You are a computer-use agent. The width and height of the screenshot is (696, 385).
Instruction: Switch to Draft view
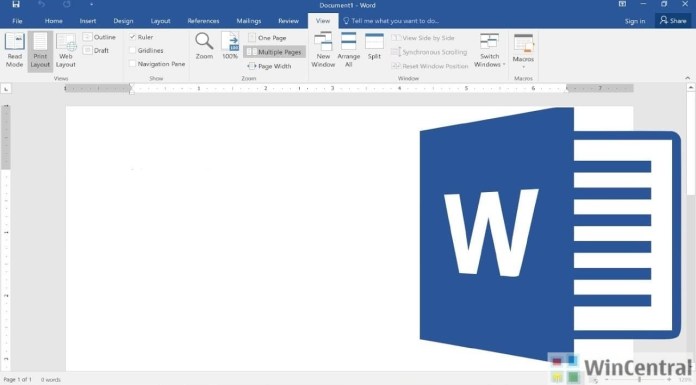[96, 51]
